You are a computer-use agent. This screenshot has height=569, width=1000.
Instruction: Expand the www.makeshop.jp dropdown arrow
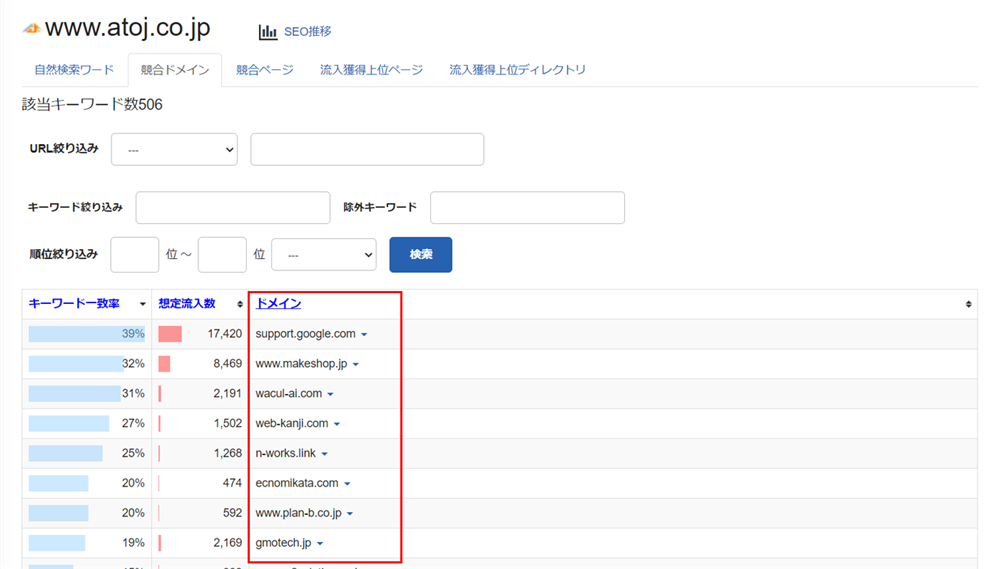(x=356, y=364)
